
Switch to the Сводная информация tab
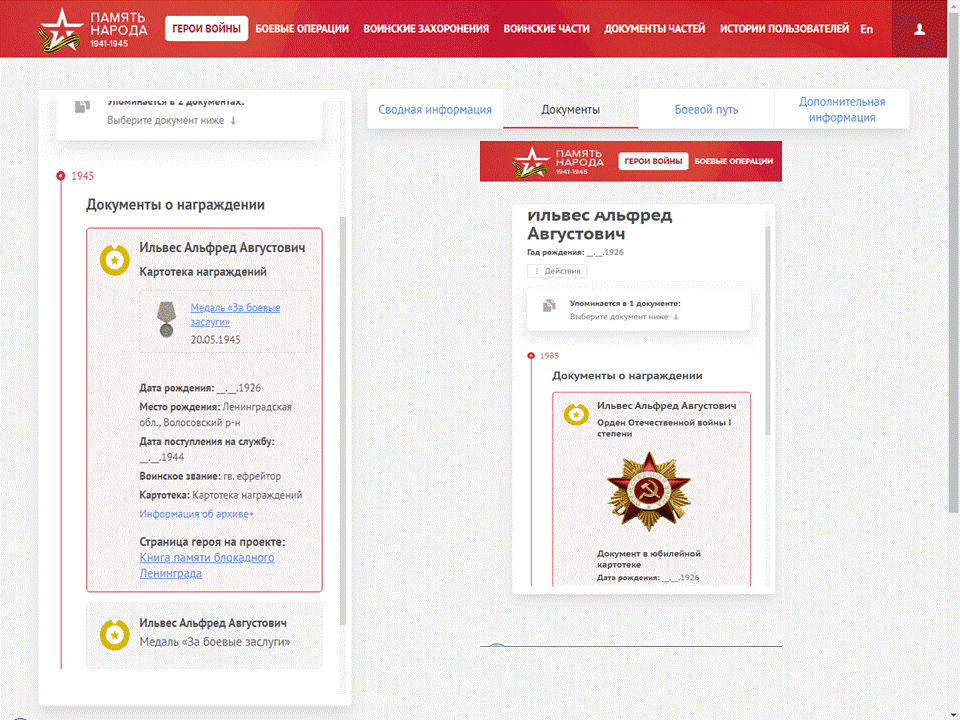point(435,110)
